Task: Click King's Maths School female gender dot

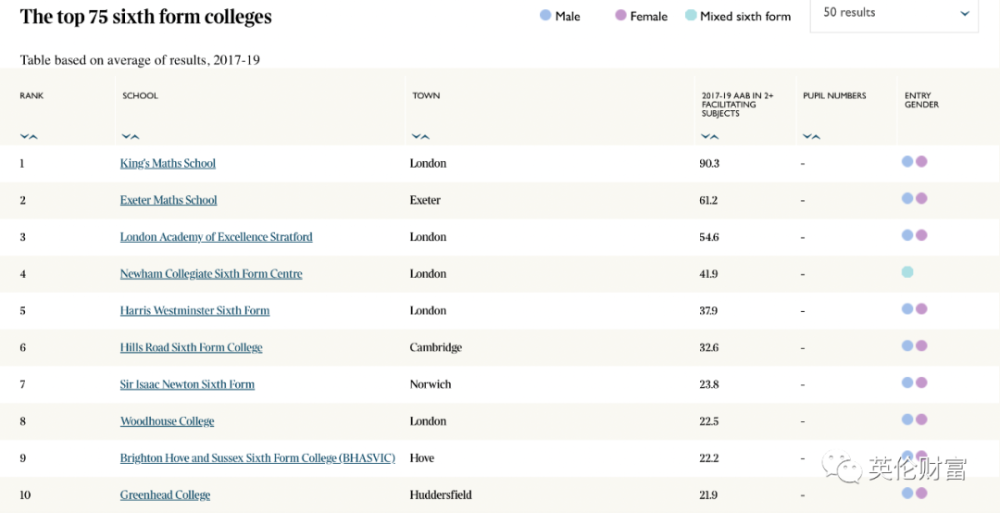Action: tap(921, 162)
